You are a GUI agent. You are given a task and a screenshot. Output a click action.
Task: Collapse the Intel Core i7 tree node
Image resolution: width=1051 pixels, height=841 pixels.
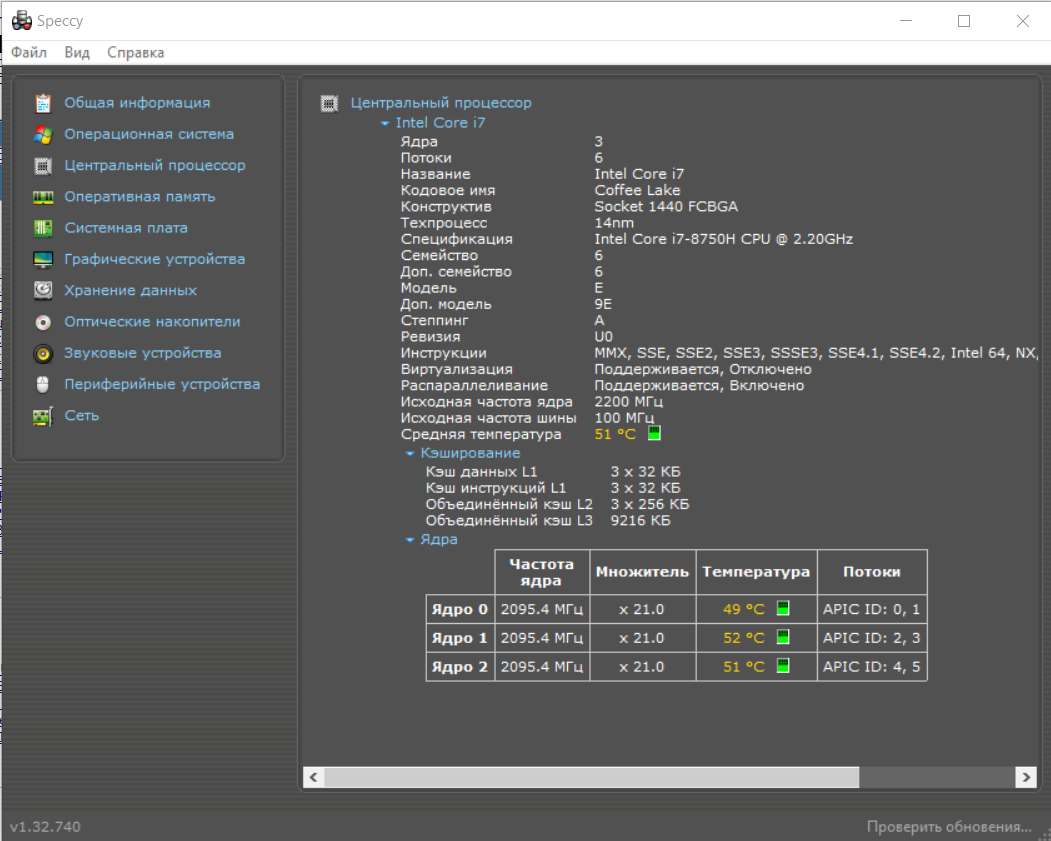[385, 123]
